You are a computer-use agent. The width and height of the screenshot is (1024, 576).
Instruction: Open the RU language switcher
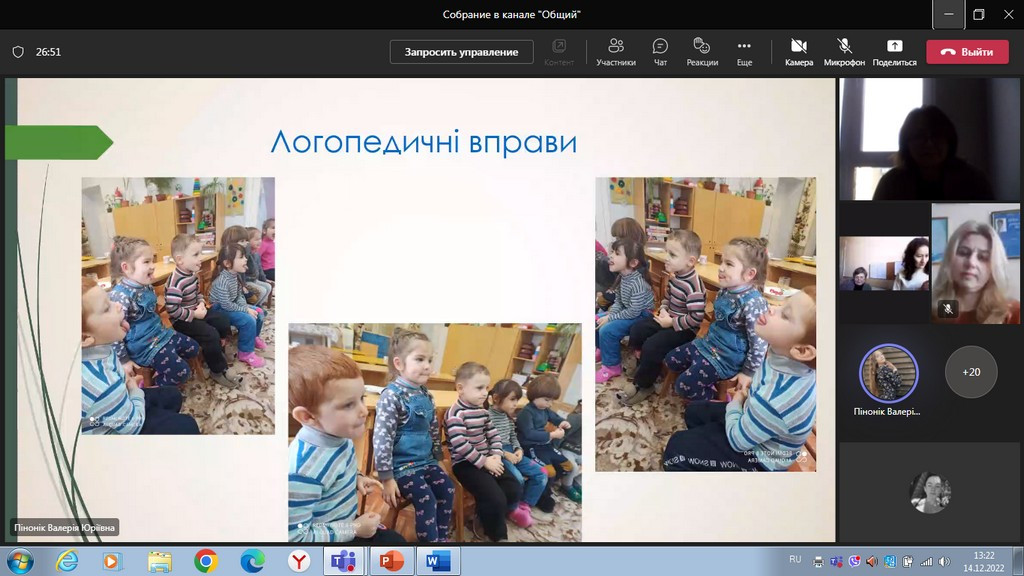795,559
